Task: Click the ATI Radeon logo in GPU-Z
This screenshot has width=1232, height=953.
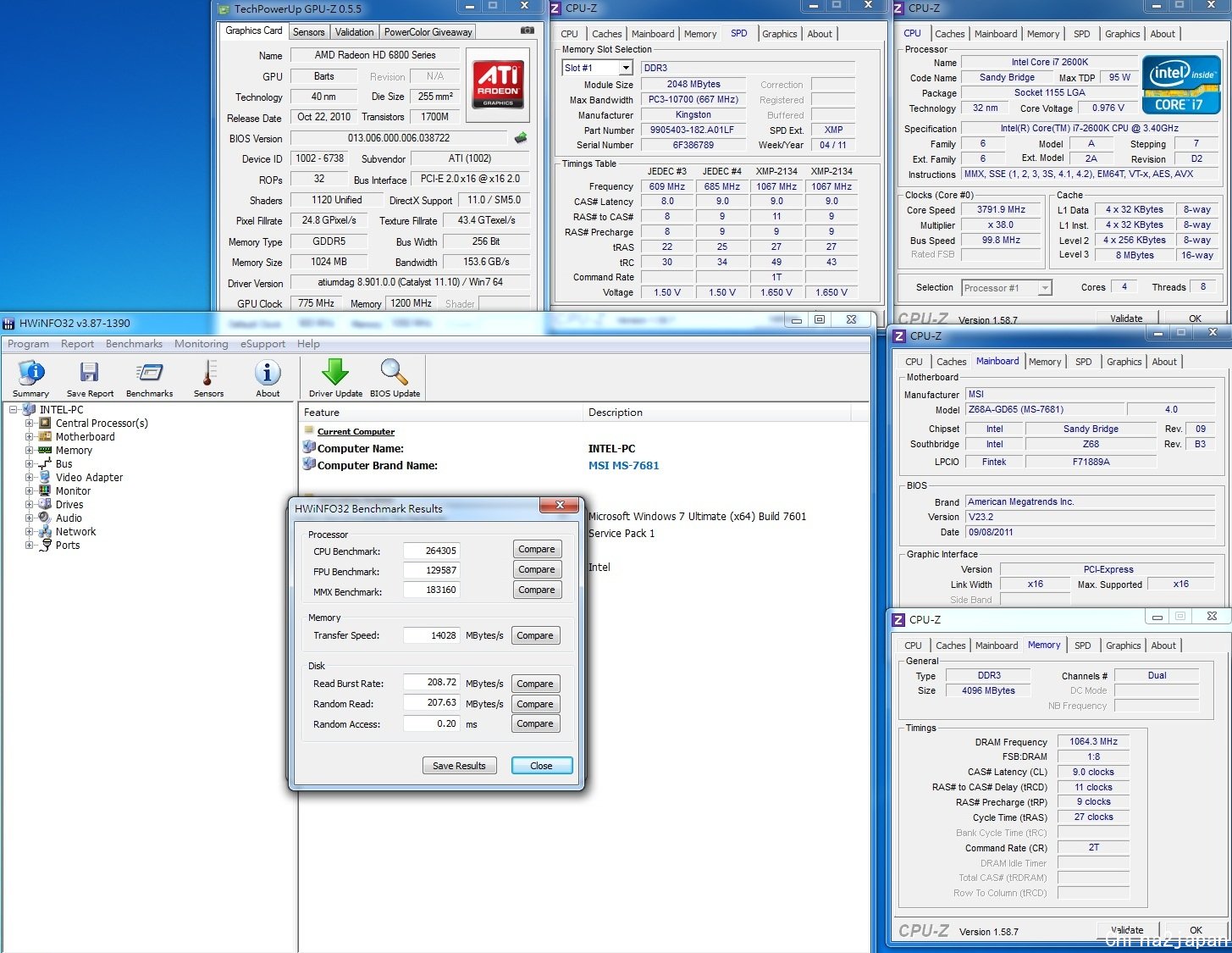Action: (498, 83)
